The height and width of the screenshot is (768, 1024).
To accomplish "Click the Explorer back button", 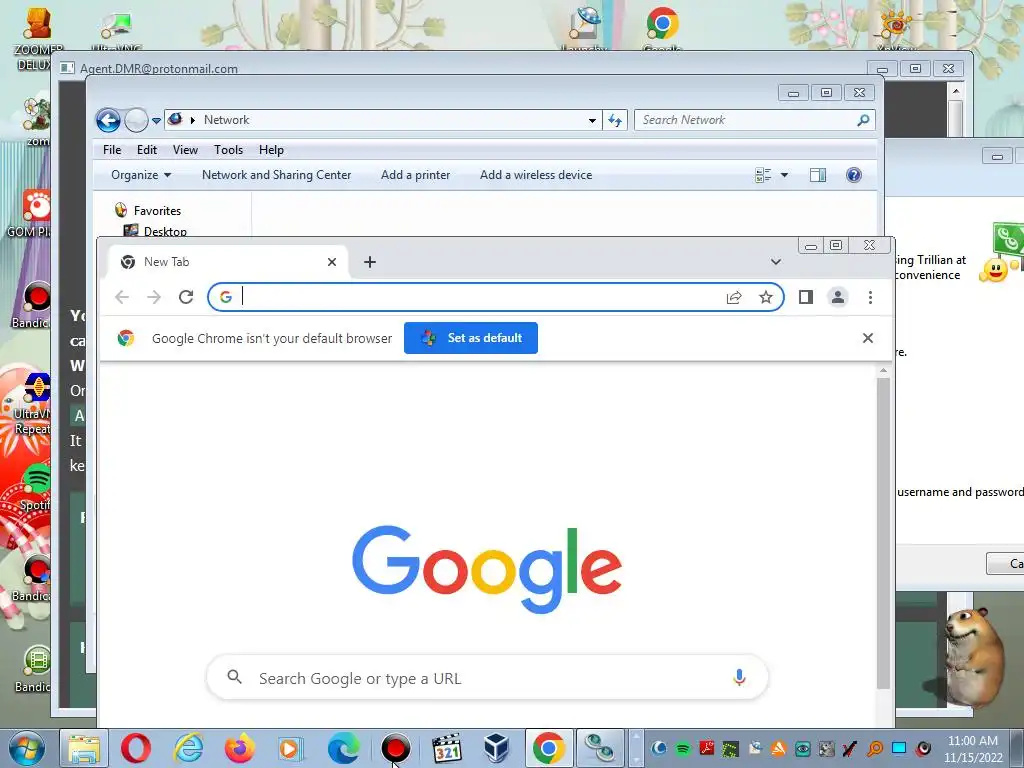I will (x=108, y=120).
